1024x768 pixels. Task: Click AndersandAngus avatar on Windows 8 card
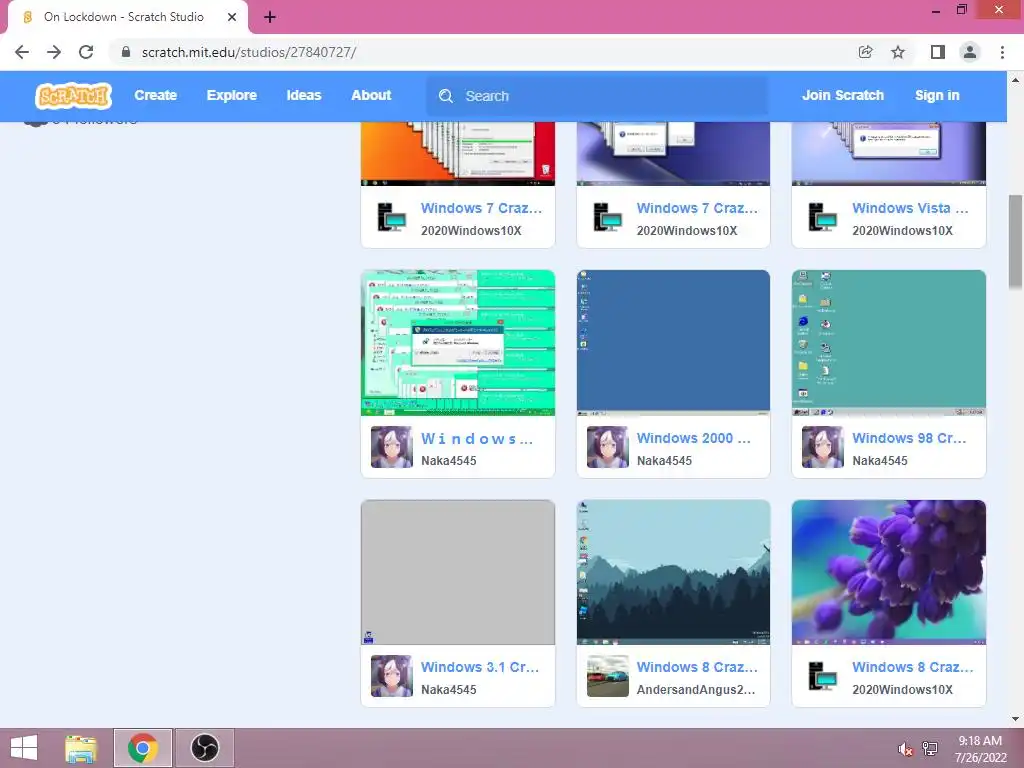click(607, 676)
